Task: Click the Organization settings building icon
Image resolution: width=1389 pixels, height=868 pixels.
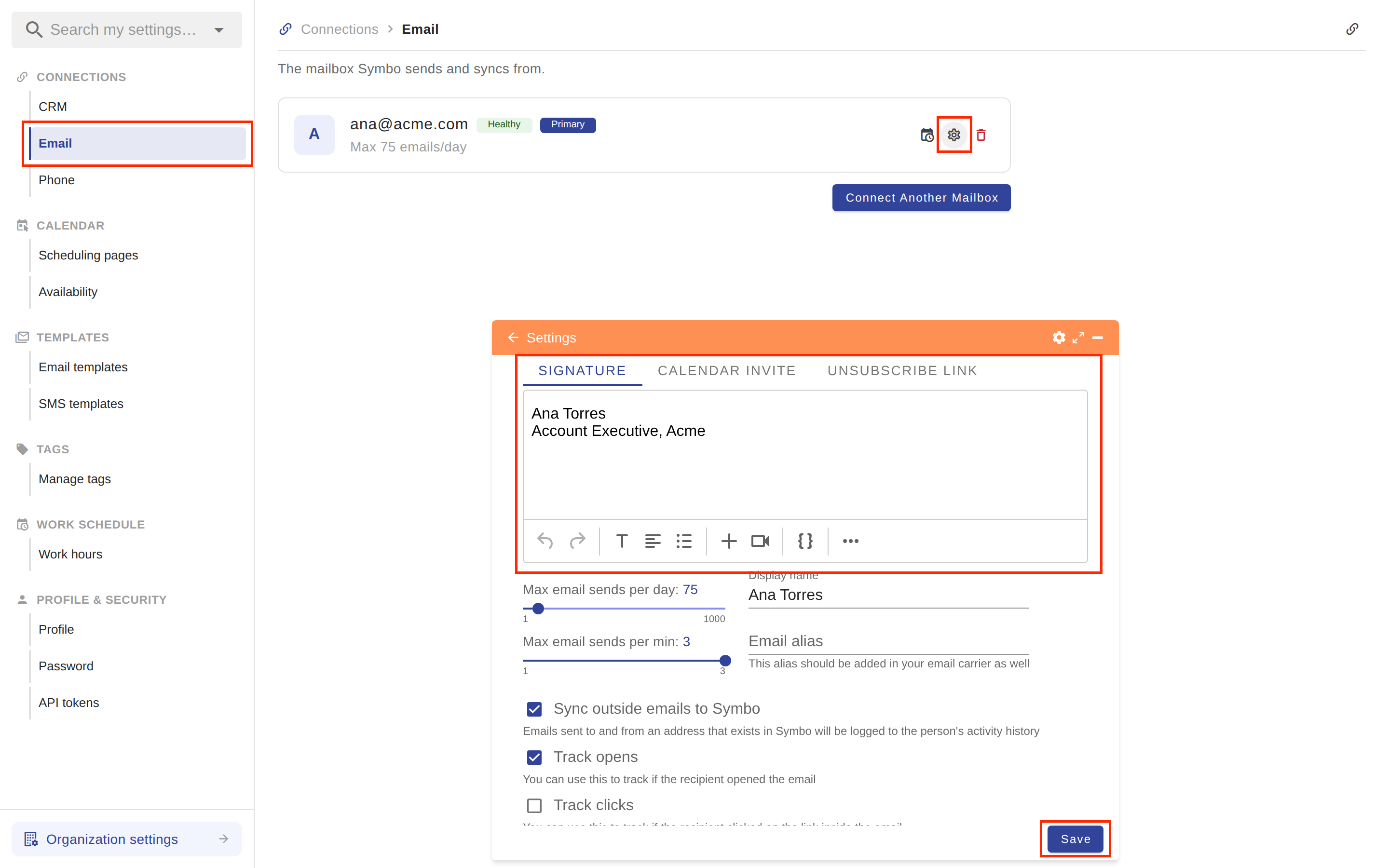Action: click(x=31, y=839)
